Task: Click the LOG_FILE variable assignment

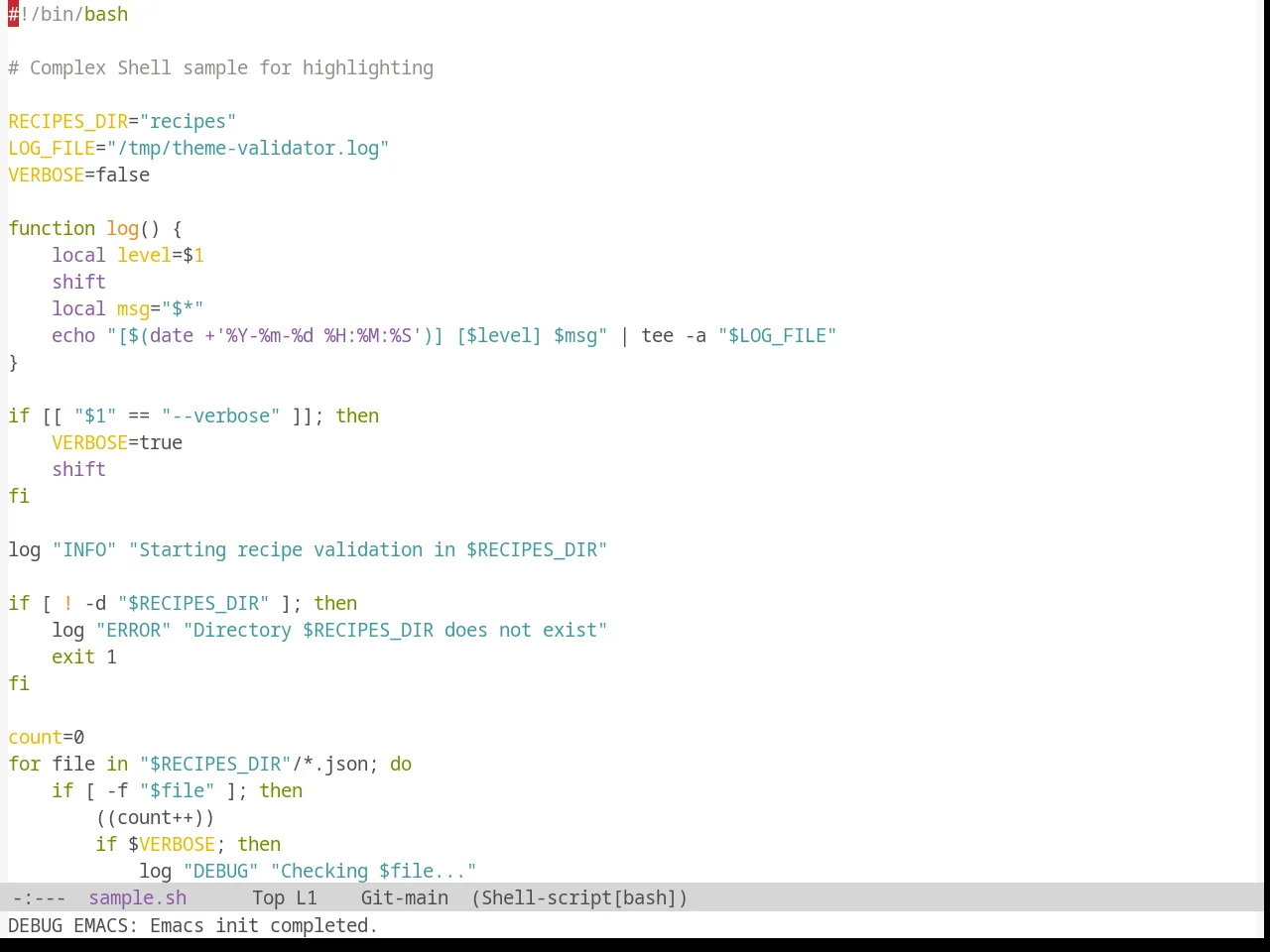Action: click(x=198, y=148)
